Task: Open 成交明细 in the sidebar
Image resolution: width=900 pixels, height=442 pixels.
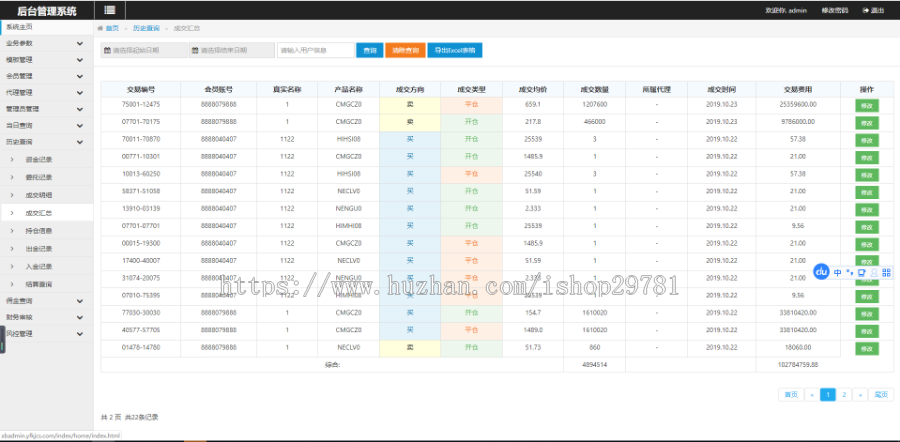Action: click(x=38, y=195)
